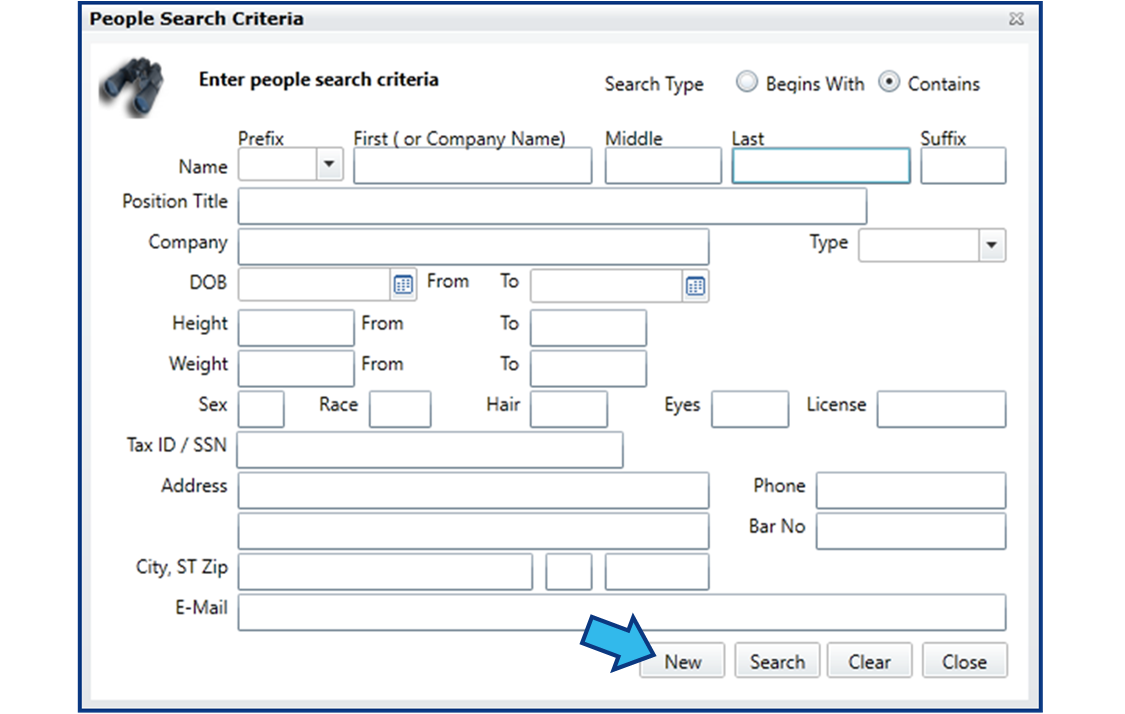The image size is (1125, 714).
Task: Click the Close button
Action: pos(964,661)
